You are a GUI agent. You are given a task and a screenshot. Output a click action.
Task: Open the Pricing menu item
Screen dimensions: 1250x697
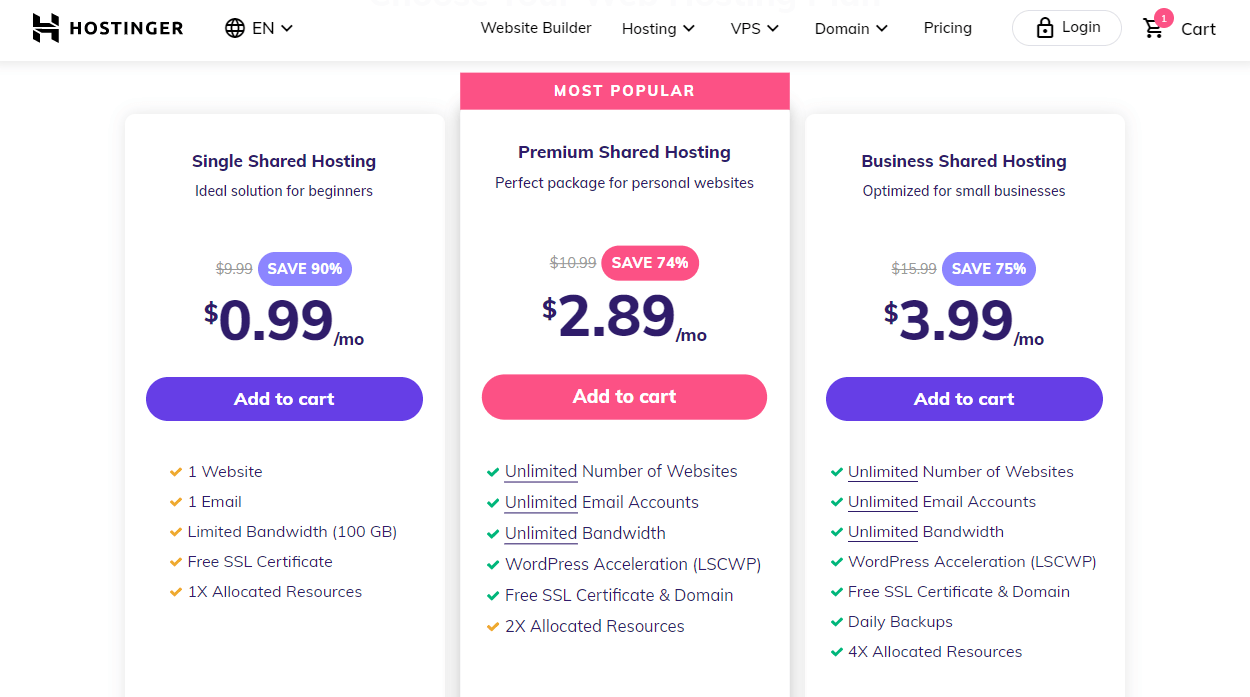[x=948, y=28]
